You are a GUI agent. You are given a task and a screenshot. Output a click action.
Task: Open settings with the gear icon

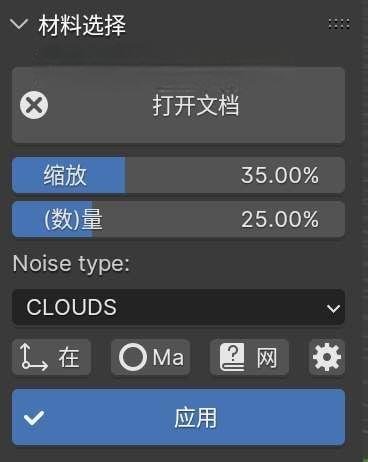(327, 357)
